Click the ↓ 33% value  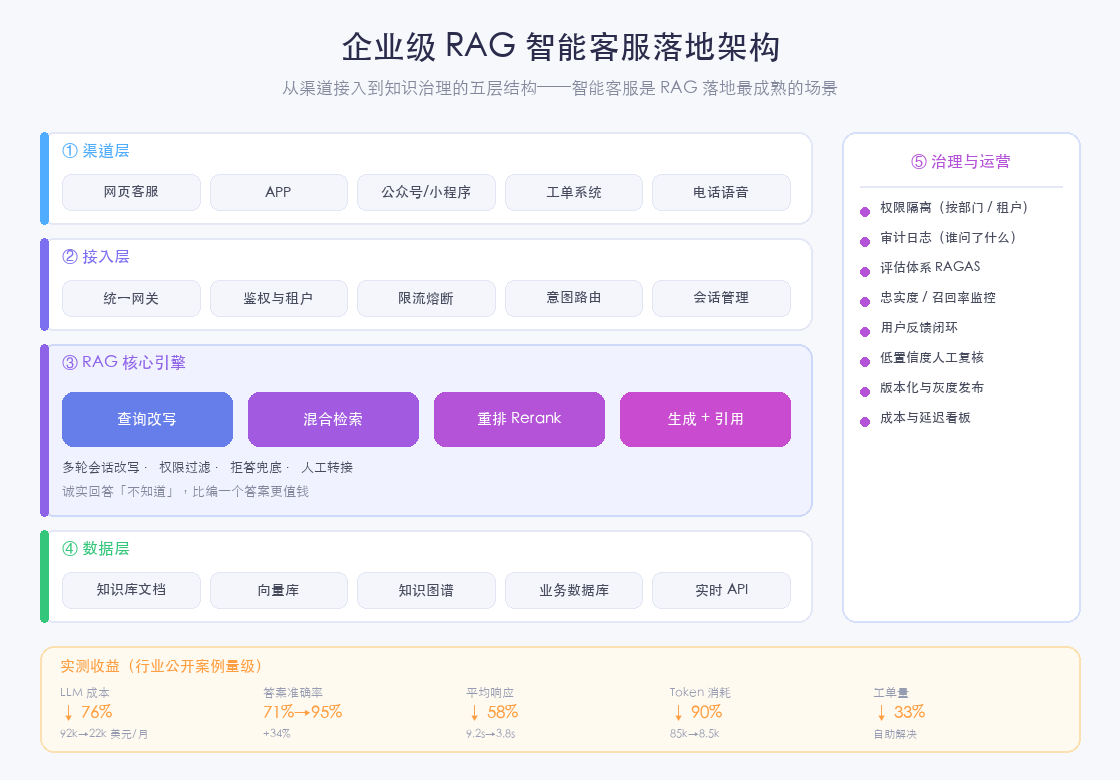click(x=900, y=712)
